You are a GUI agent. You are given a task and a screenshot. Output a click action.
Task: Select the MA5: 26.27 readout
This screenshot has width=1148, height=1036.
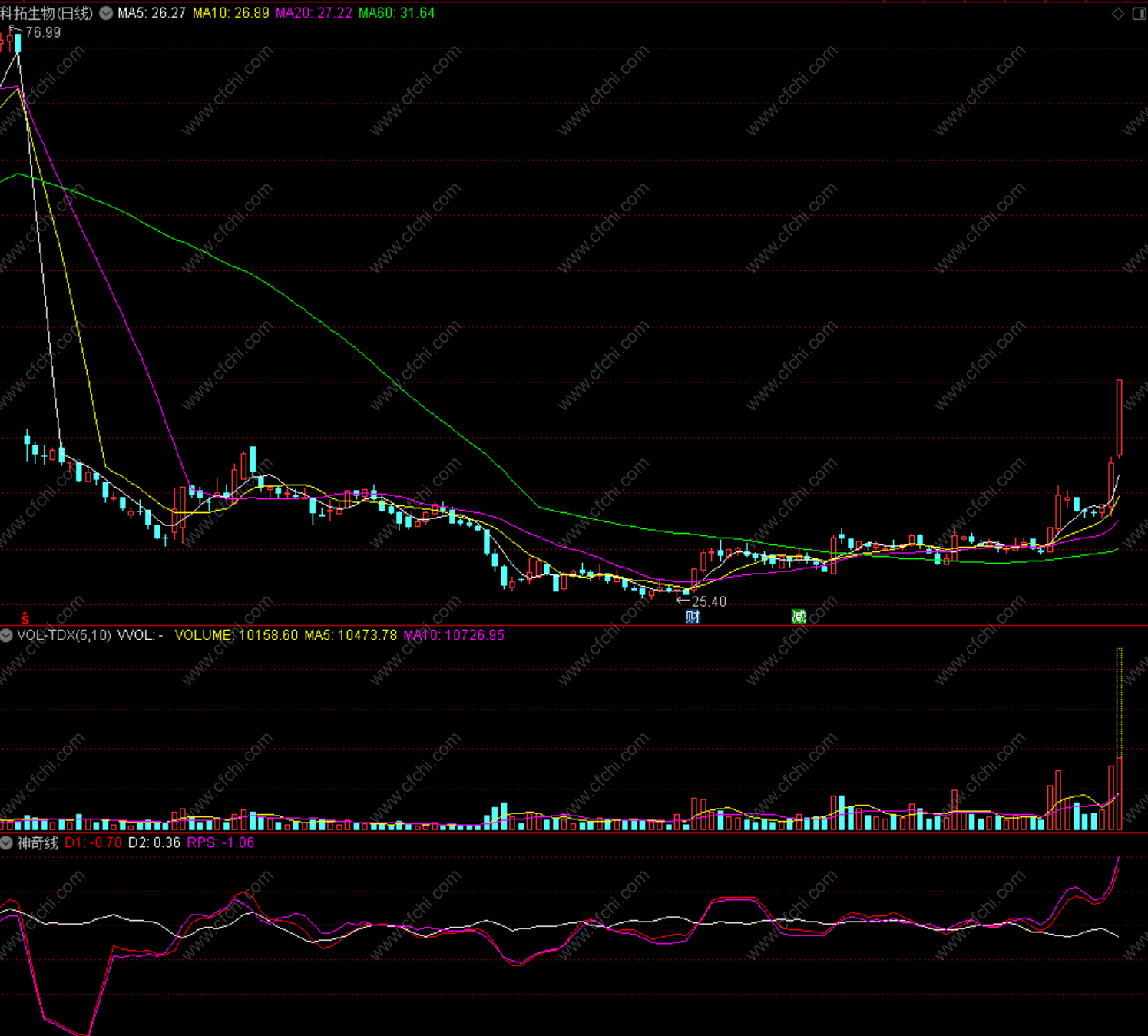[x=151, y=13]
